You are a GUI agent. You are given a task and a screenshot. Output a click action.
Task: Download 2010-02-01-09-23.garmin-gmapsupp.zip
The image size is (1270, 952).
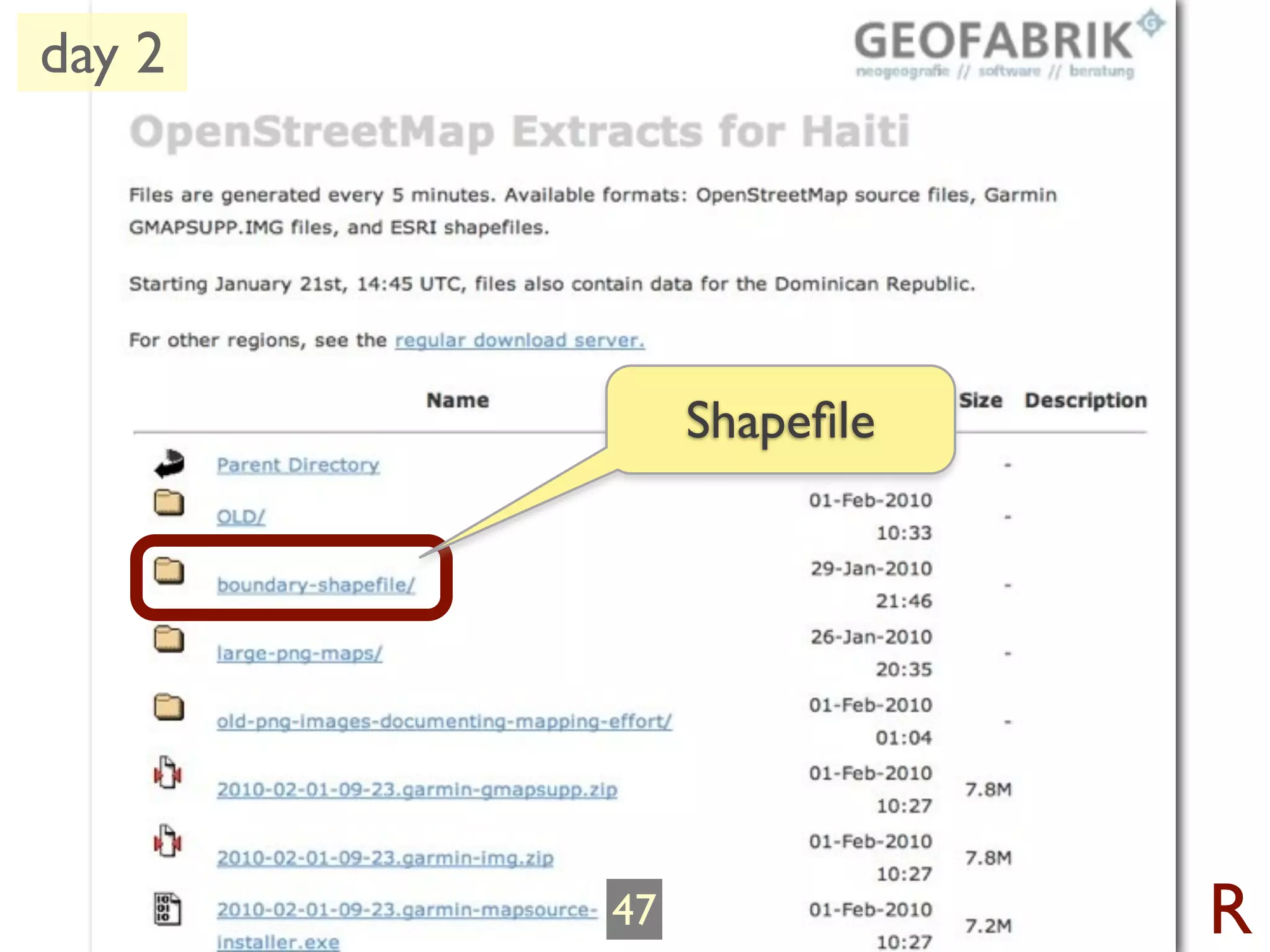click(x=417, y=790)
